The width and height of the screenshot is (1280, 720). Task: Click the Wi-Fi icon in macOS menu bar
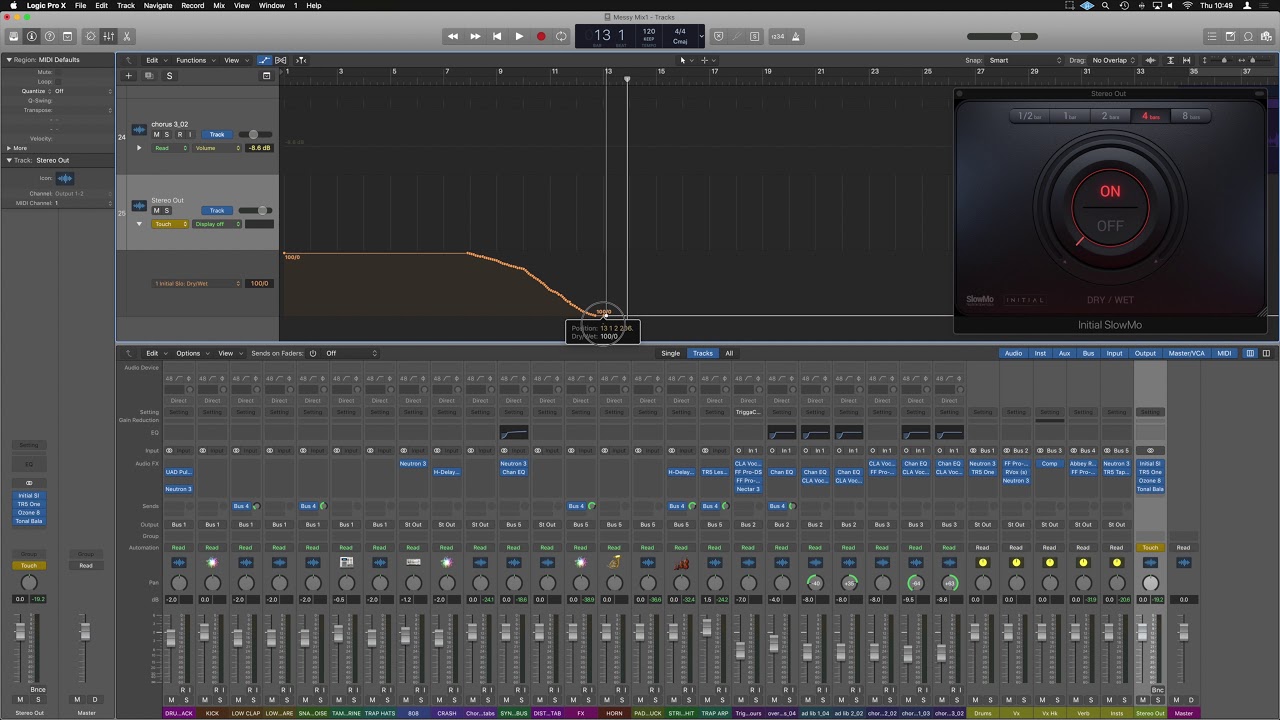[x=1187, y=5]
